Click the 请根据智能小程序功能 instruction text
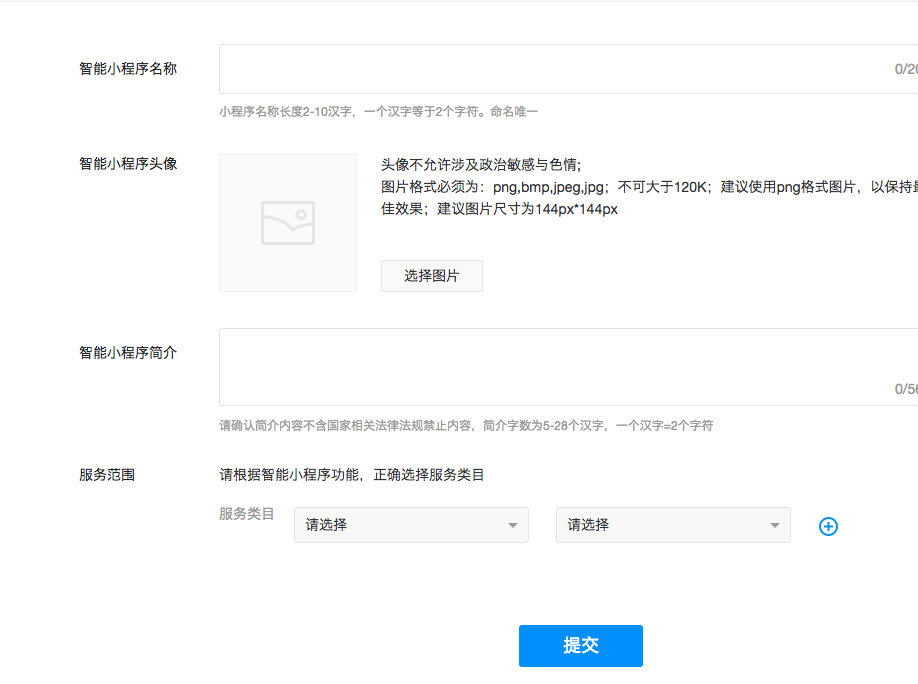The width and height of the screenshot is (918, 684). [x=352, y=475]
